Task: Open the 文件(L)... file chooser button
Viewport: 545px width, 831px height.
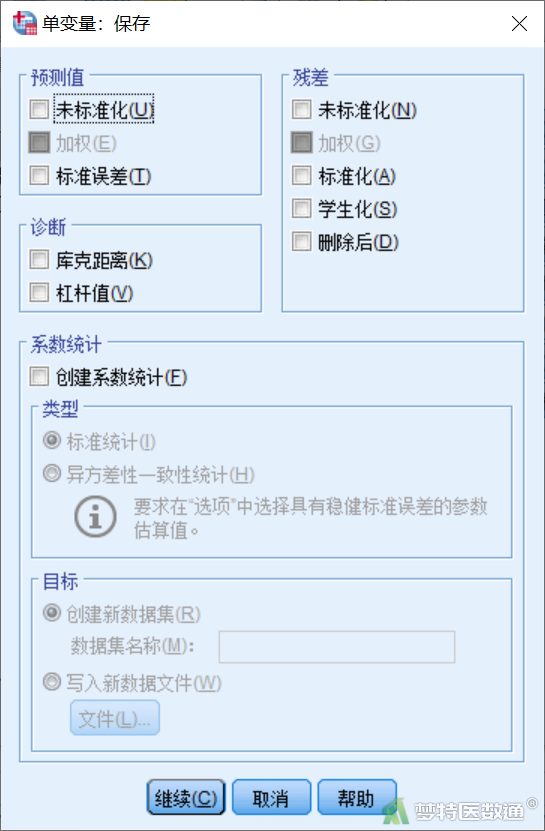Action: pyautogui.click(x=115, y=718)
